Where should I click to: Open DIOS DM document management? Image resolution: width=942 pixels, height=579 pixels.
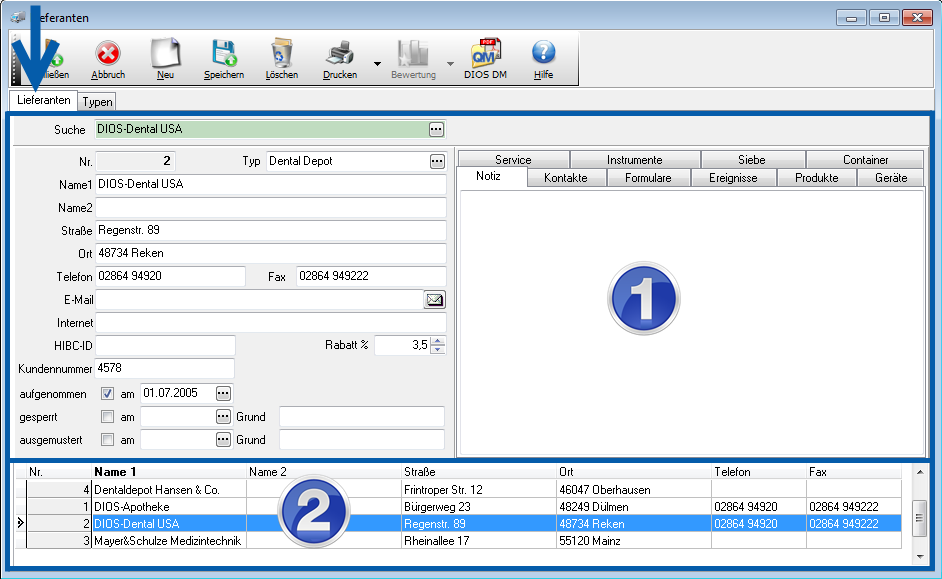coord(485,59)
